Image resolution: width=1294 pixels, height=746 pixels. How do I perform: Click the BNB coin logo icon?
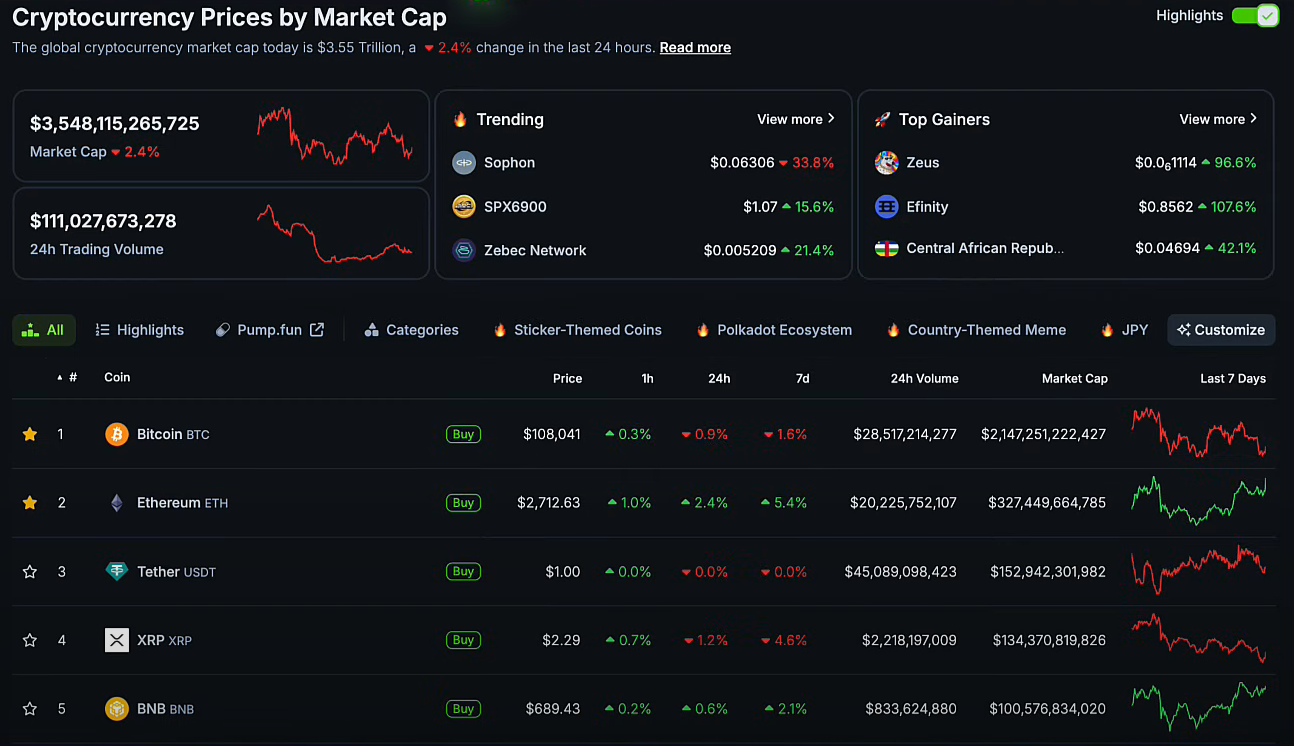coord(117,709)
